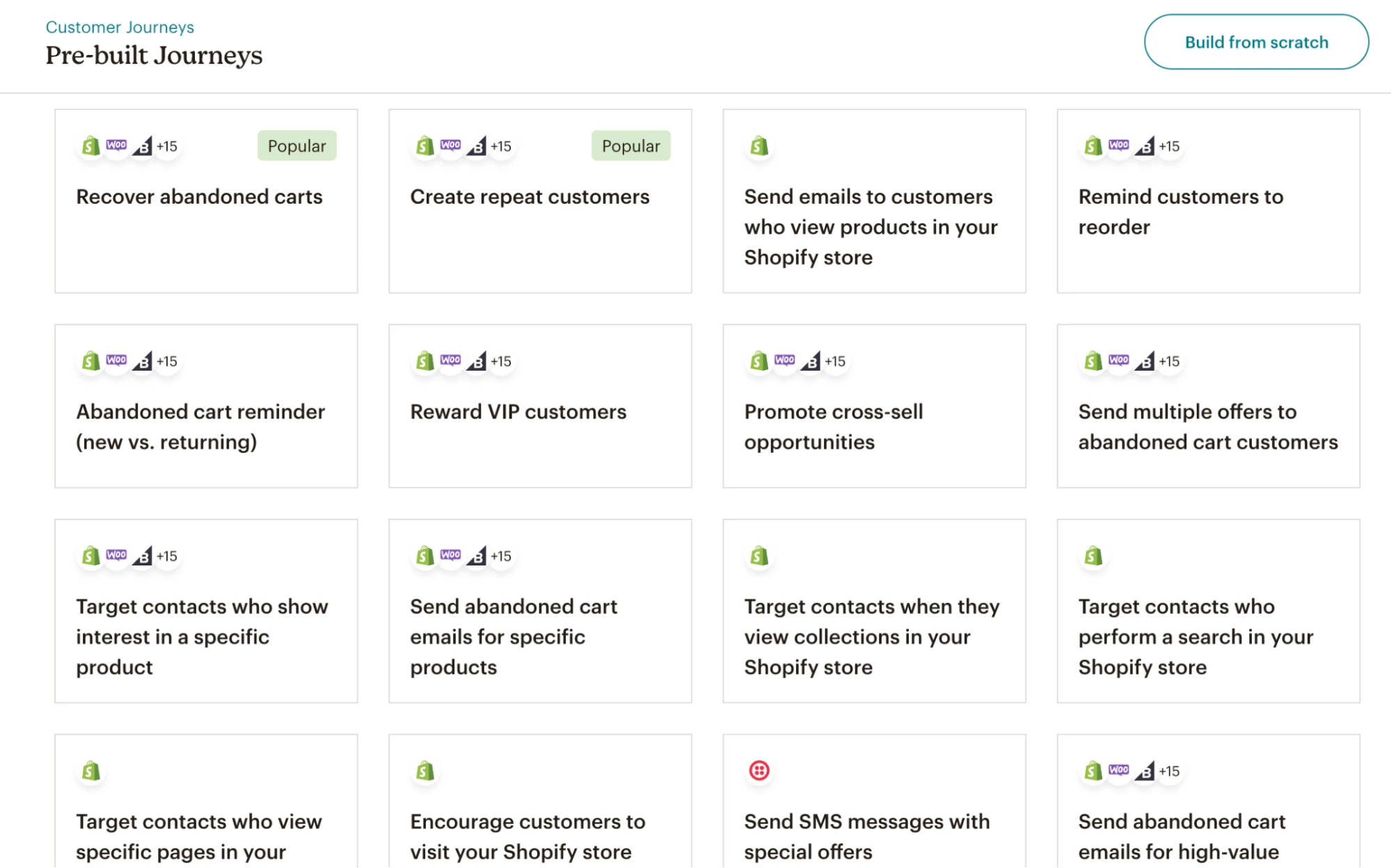Image resolution: width=1391 pixels, height=868 pixels.
Task: Click the Popular badge on Recover abandoned carts
Action: coord(297,146)
